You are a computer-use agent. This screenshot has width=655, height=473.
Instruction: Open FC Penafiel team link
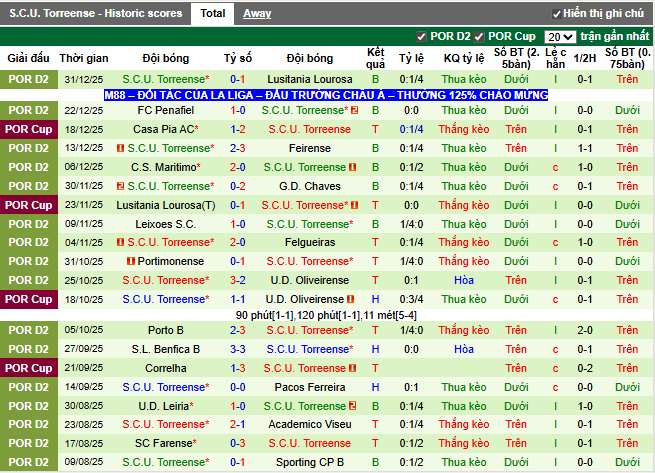click(166, 110)
